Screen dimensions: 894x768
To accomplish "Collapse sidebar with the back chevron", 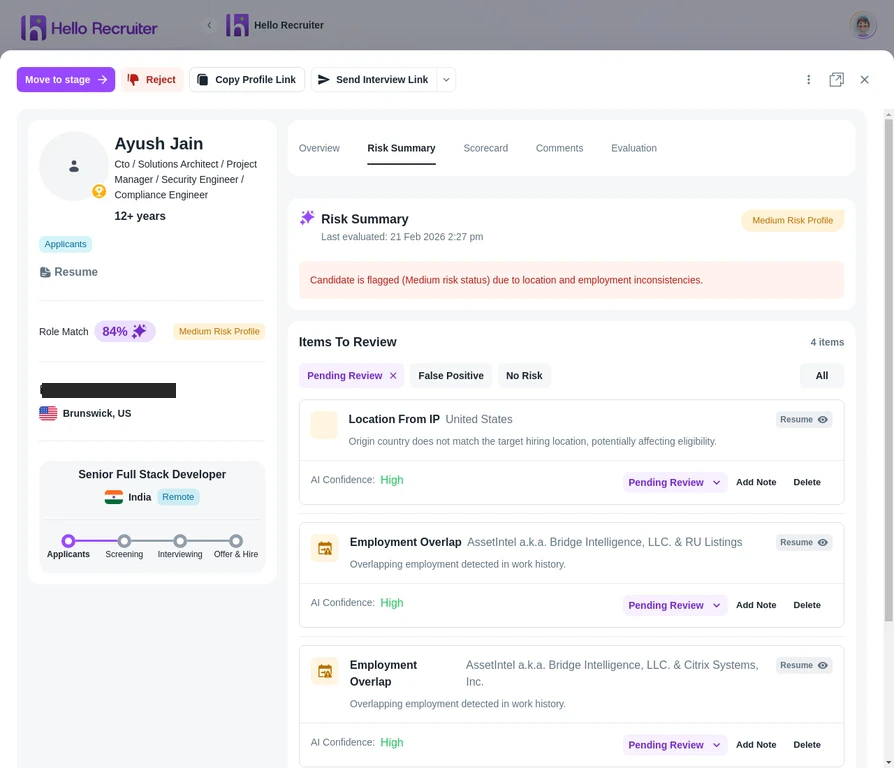I will coord(209,25).
